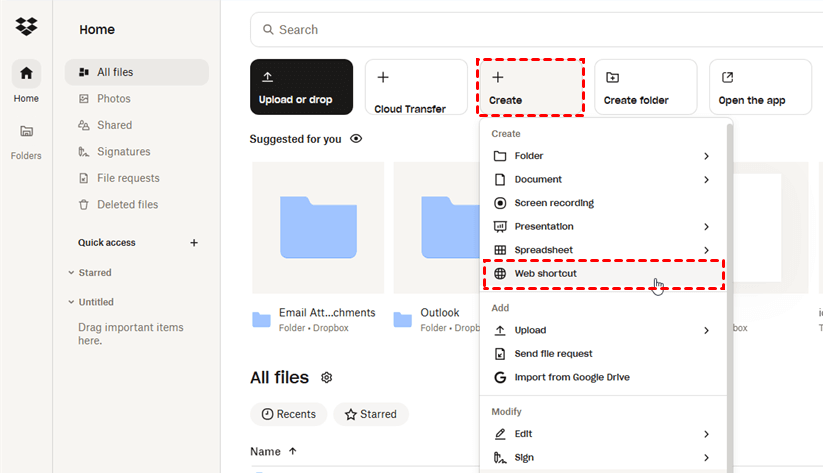The width and height of the screenshot is (823, 473).
Task: Collapse the Untitled section in sidebar
Action: coord(71,302)
